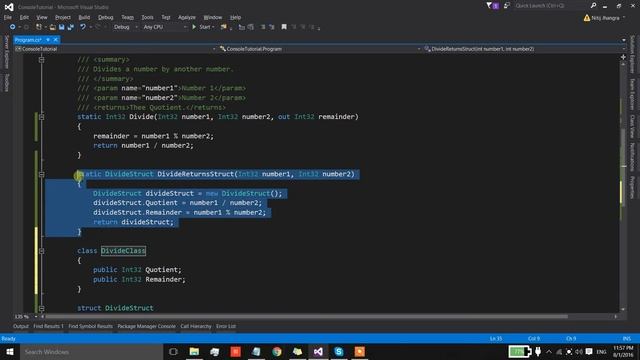Open the Project menu
640x360 pixels.
click(x=62, y=18)
